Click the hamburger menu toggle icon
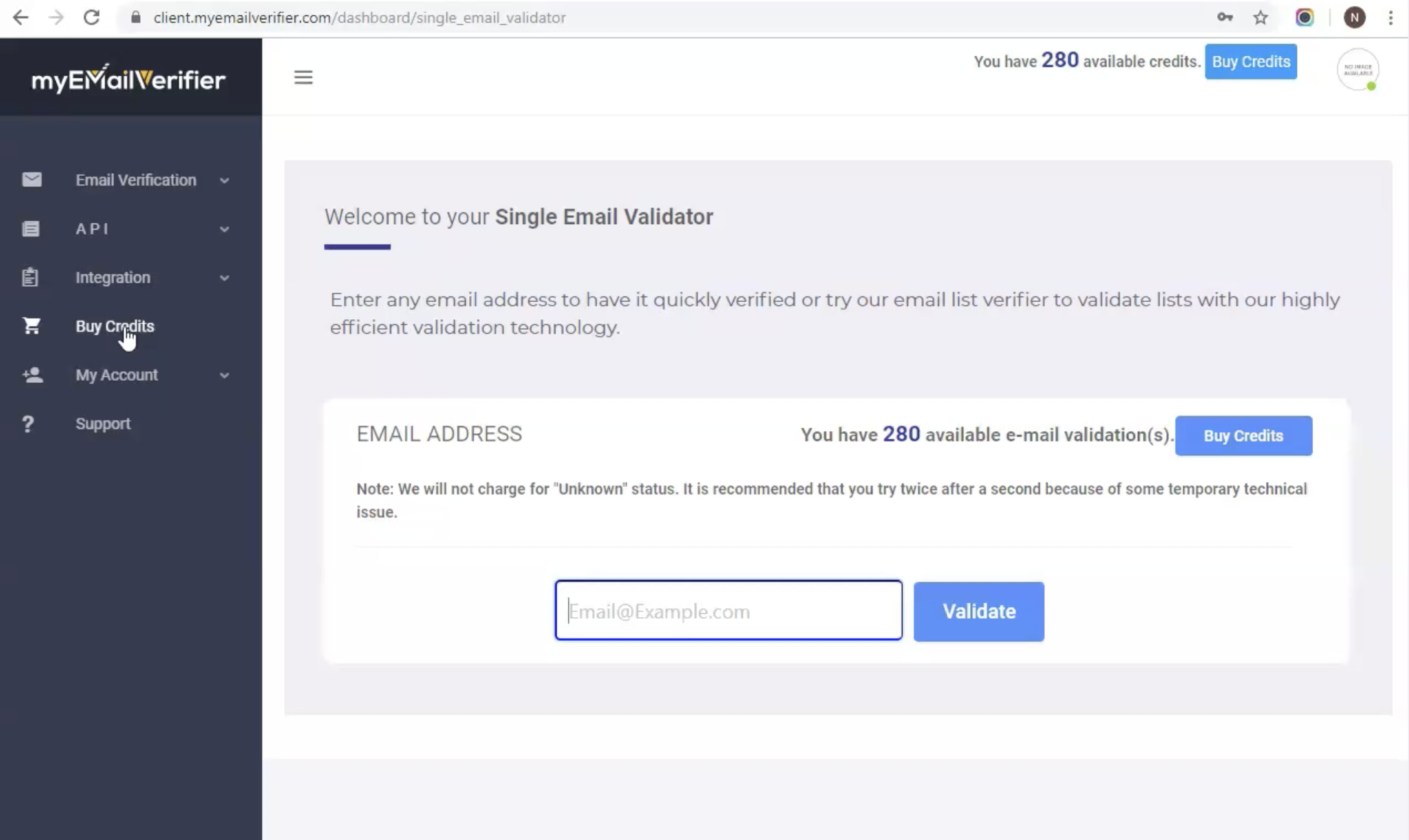This screenshot has width=1409, height=840. [x=303, y=76]
